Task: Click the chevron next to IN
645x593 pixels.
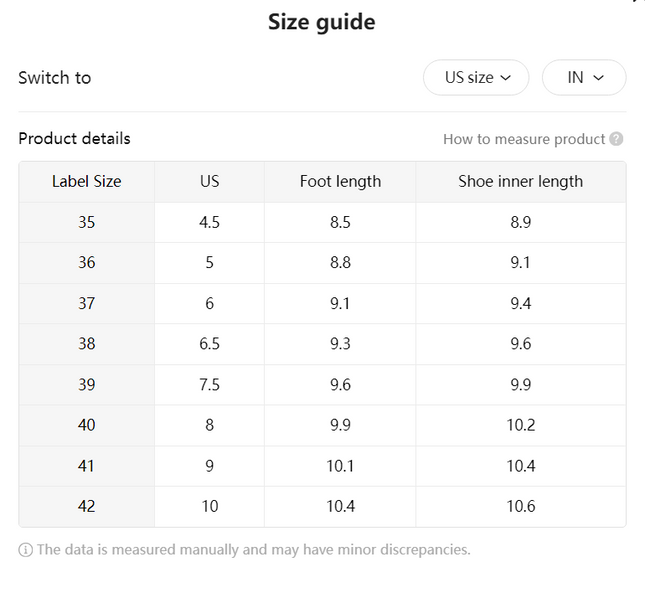Action: 599,78
